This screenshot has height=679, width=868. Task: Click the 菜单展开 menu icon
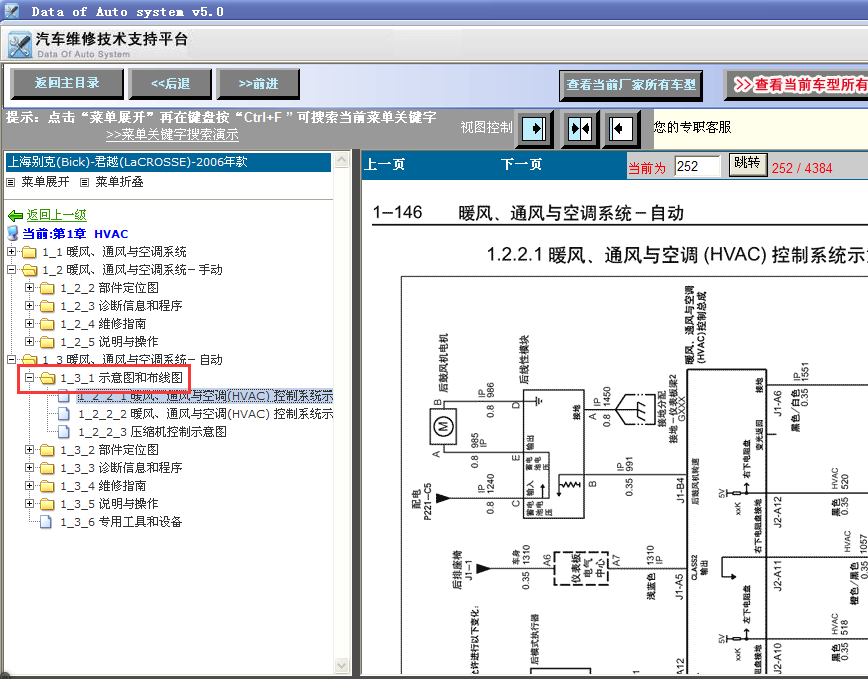coord(11,182)
